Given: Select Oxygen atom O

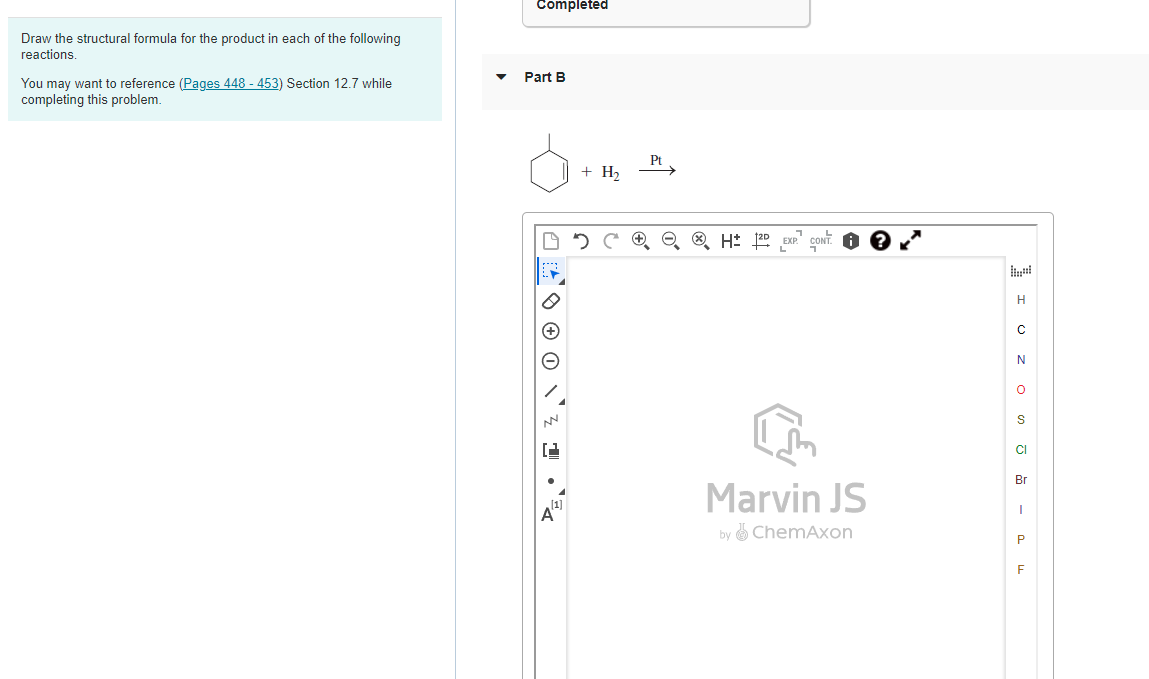Looking at the screenshot, I should pyautogui.click(x=1021, y=390).
